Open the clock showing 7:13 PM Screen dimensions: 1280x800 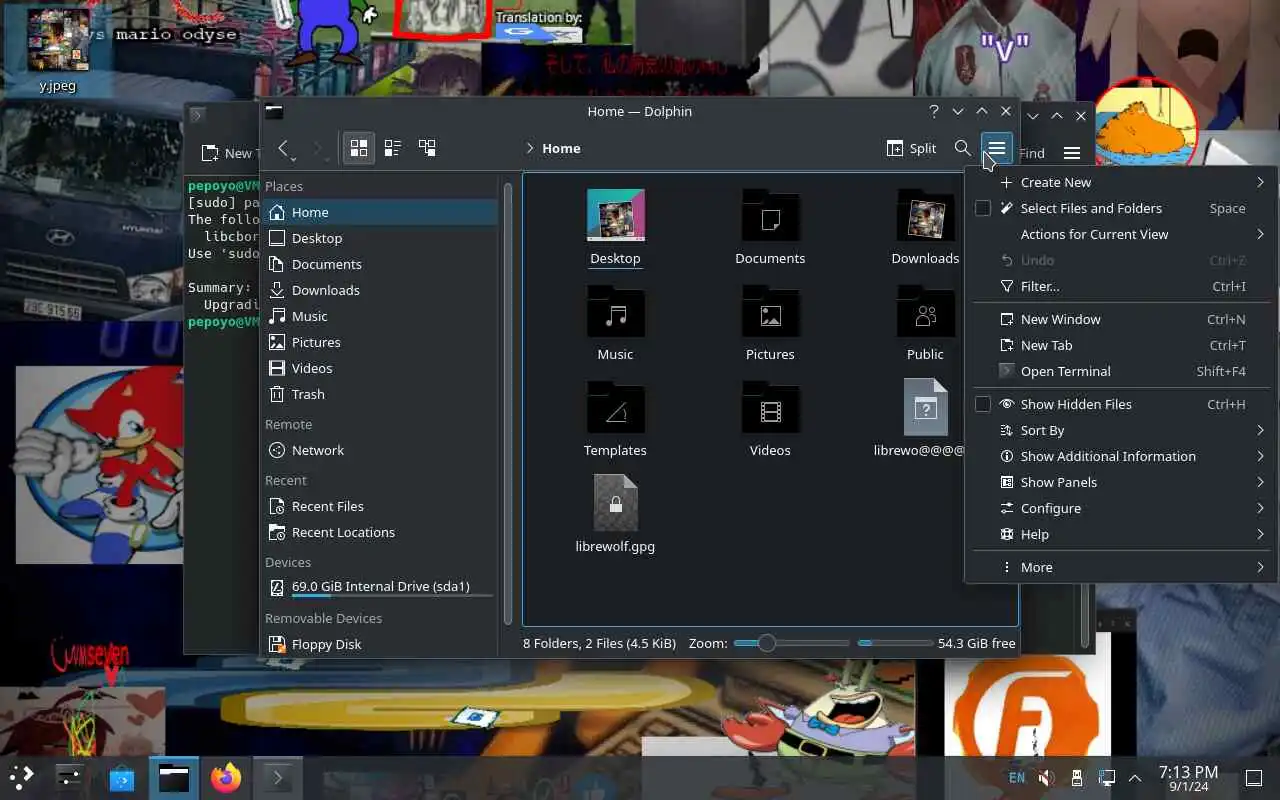coord(1188,777)
